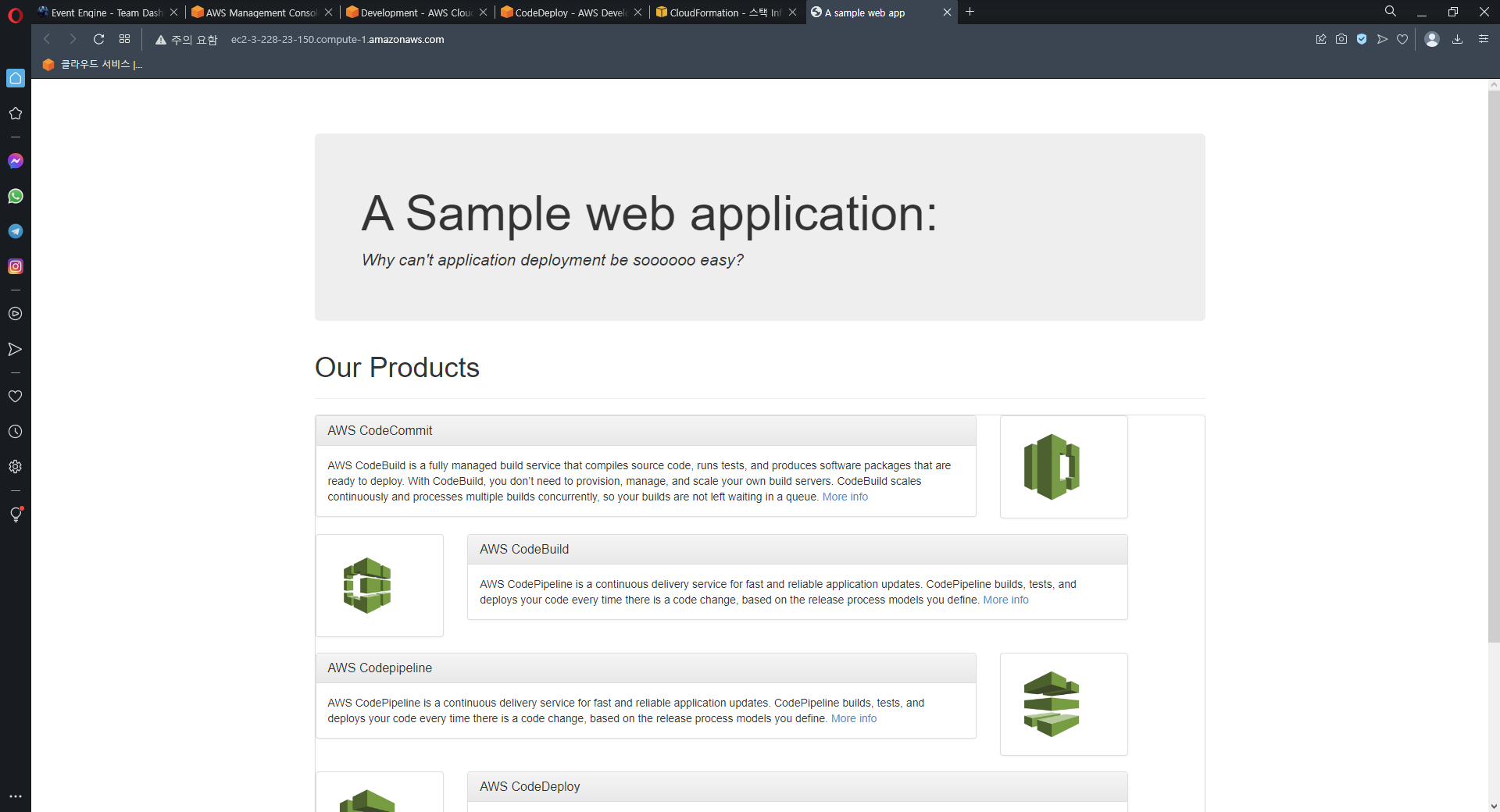The height and width of the screenshot is (812, 1500).
Task: Close the Event Engine tab
Action: coord(173,12)
